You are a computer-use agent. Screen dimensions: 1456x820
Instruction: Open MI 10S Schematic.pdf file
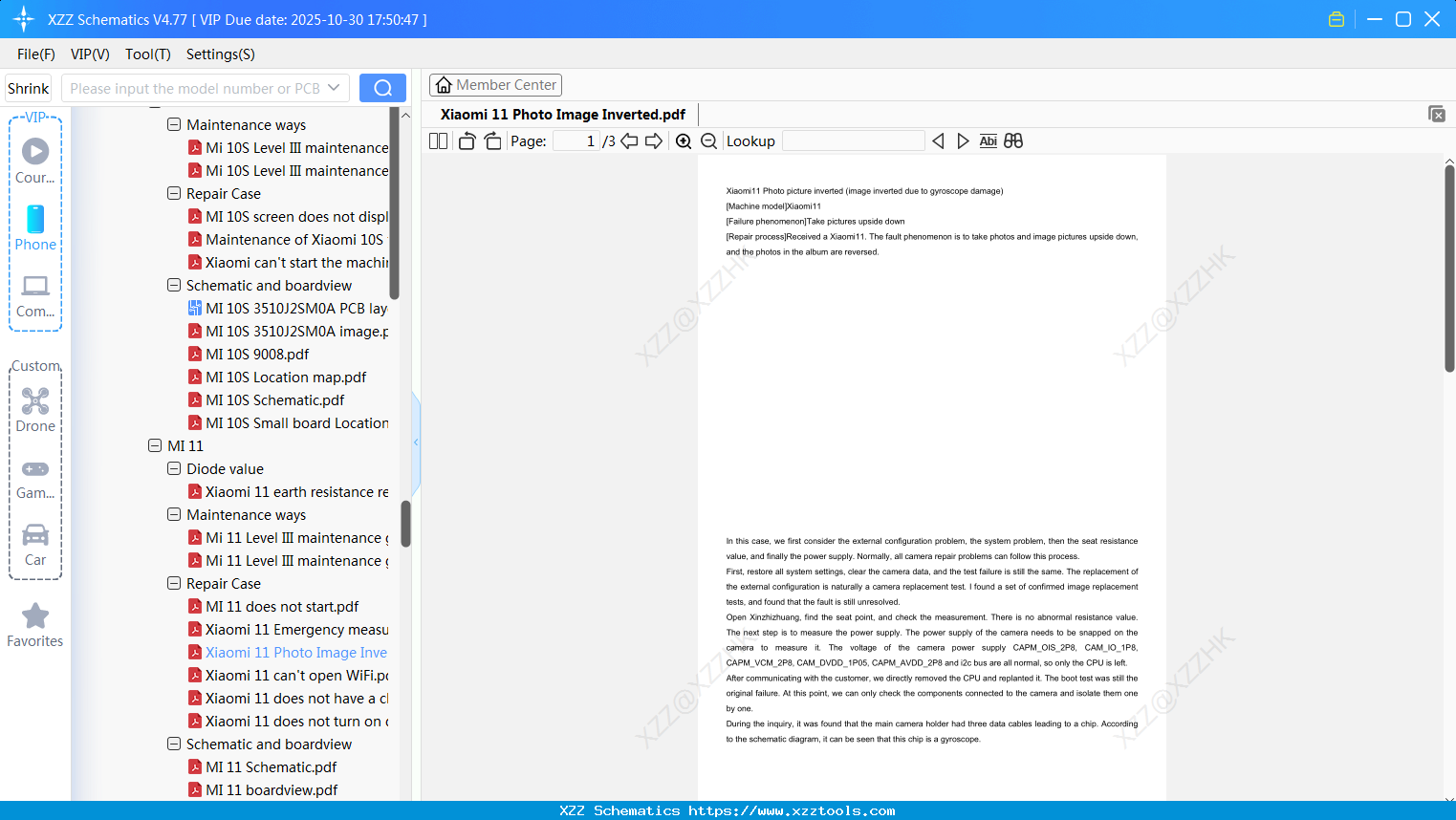[267, 400]
